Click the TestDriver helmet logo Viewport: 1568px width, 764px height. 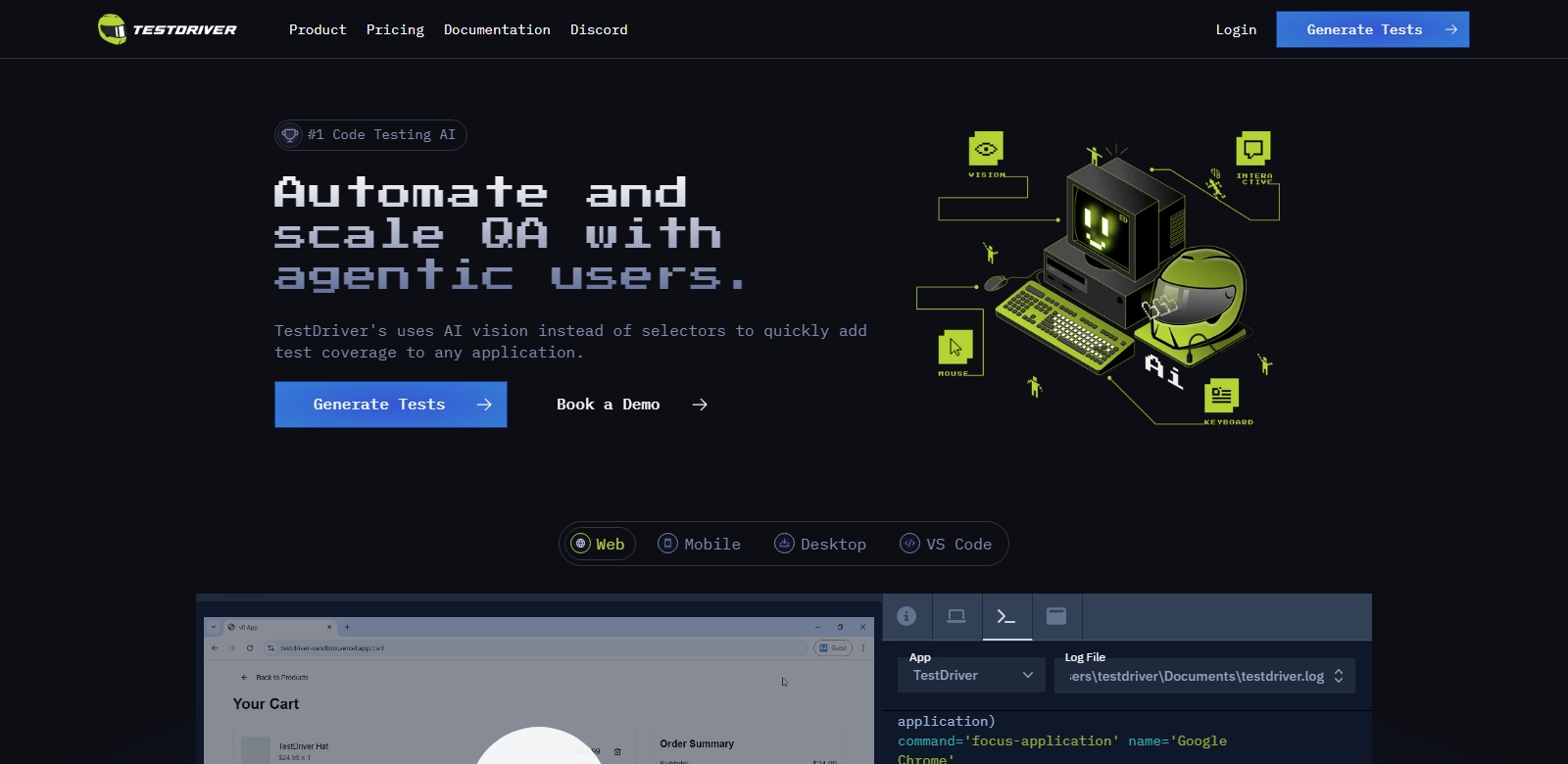tap(113, 29)
